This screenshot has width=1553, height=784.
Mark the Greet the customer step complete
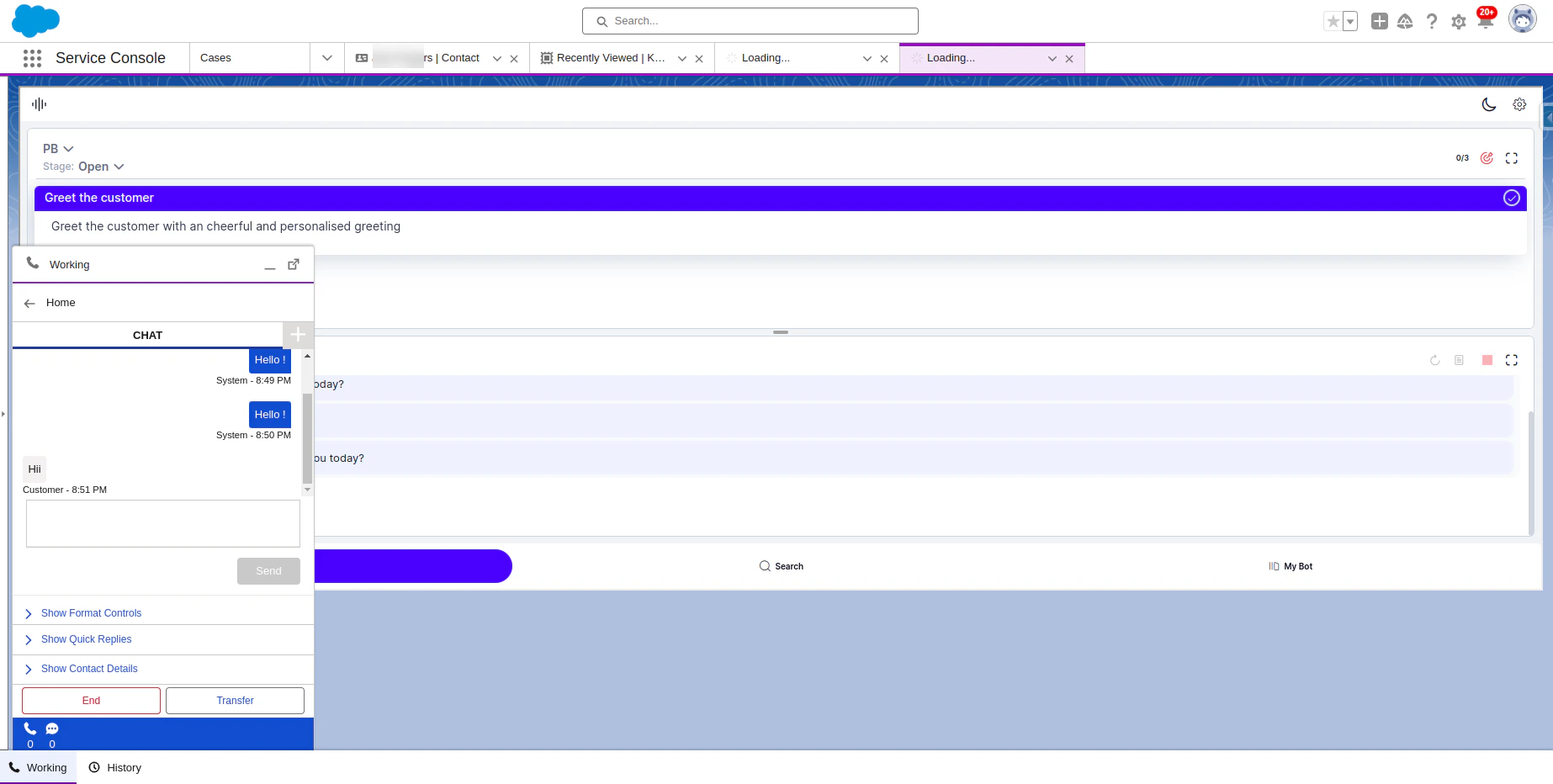coord(1511,198)
